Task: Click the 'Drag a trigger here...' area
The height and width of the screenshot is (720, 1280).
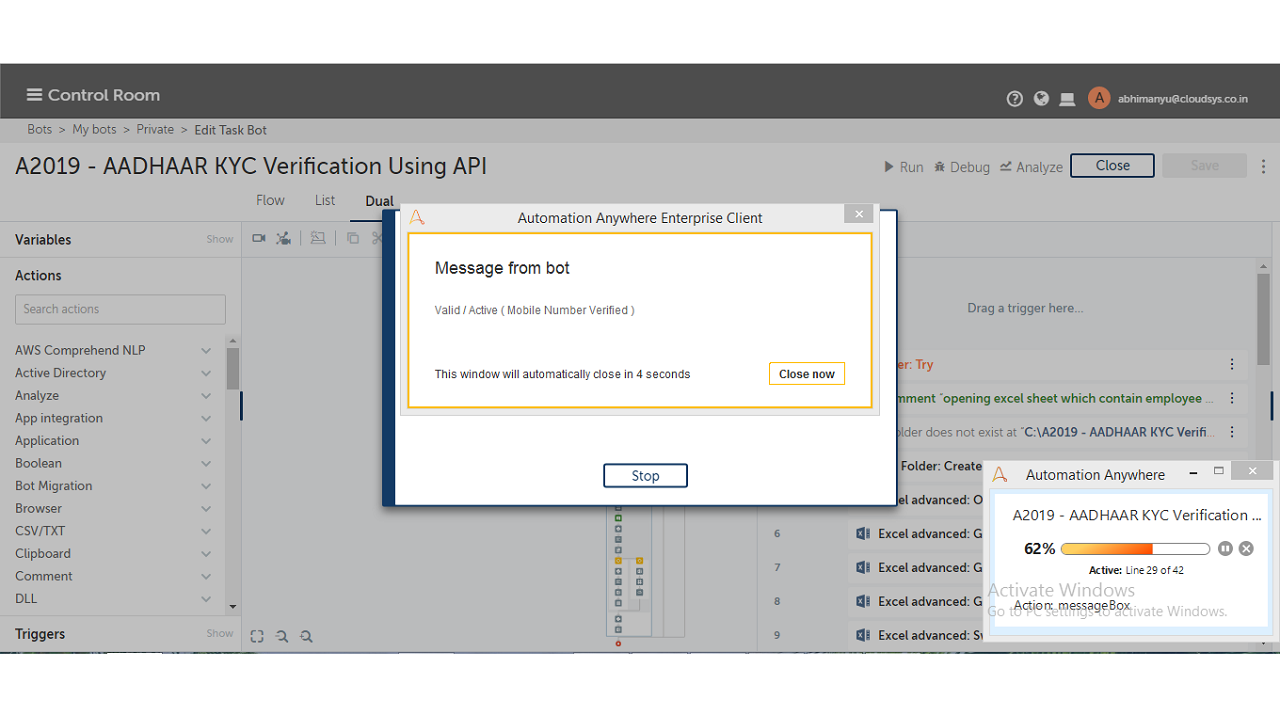Action: click(x=1025, y=308)
